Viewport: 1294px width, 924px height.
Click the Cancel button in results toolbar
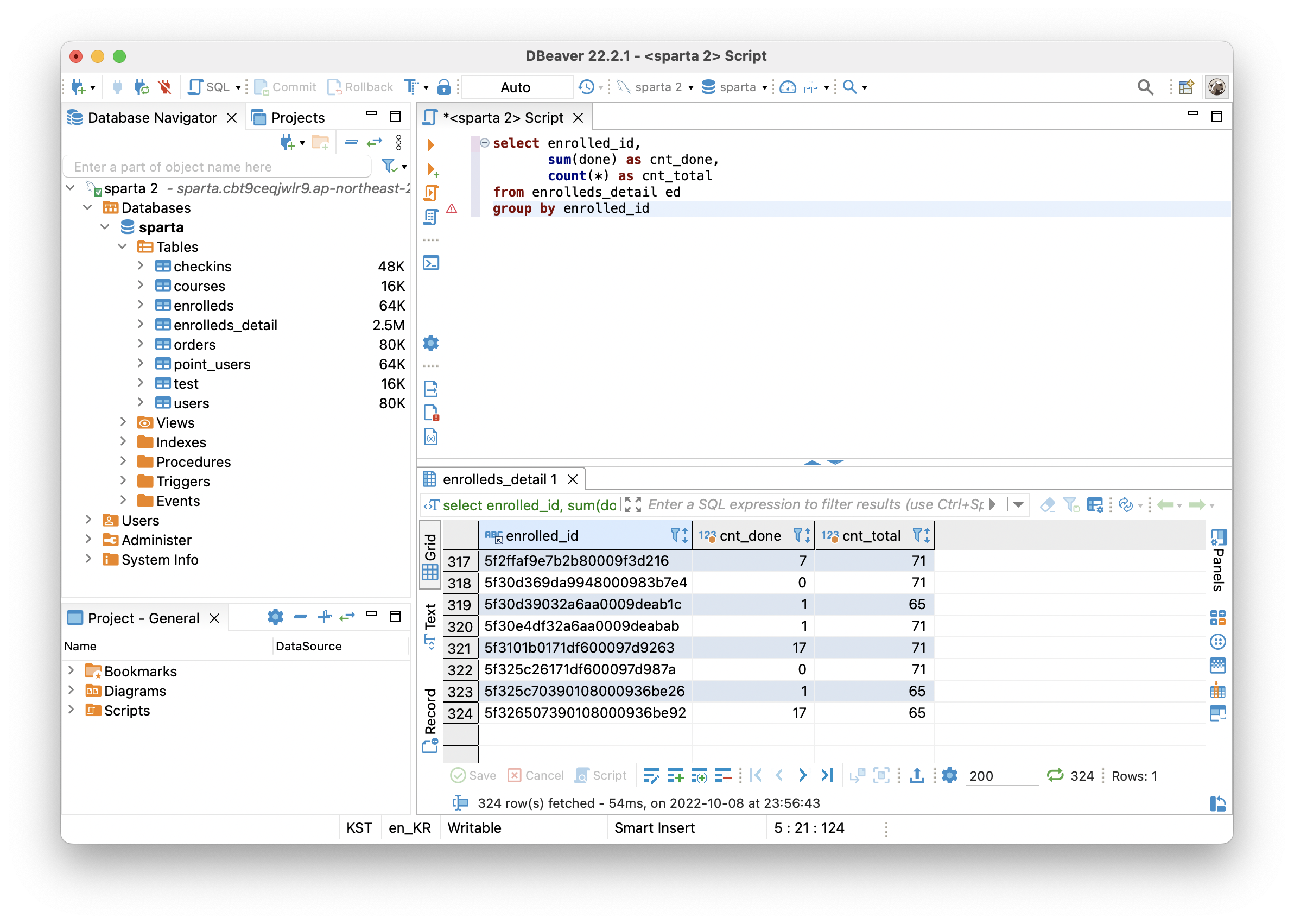(536, 775)
